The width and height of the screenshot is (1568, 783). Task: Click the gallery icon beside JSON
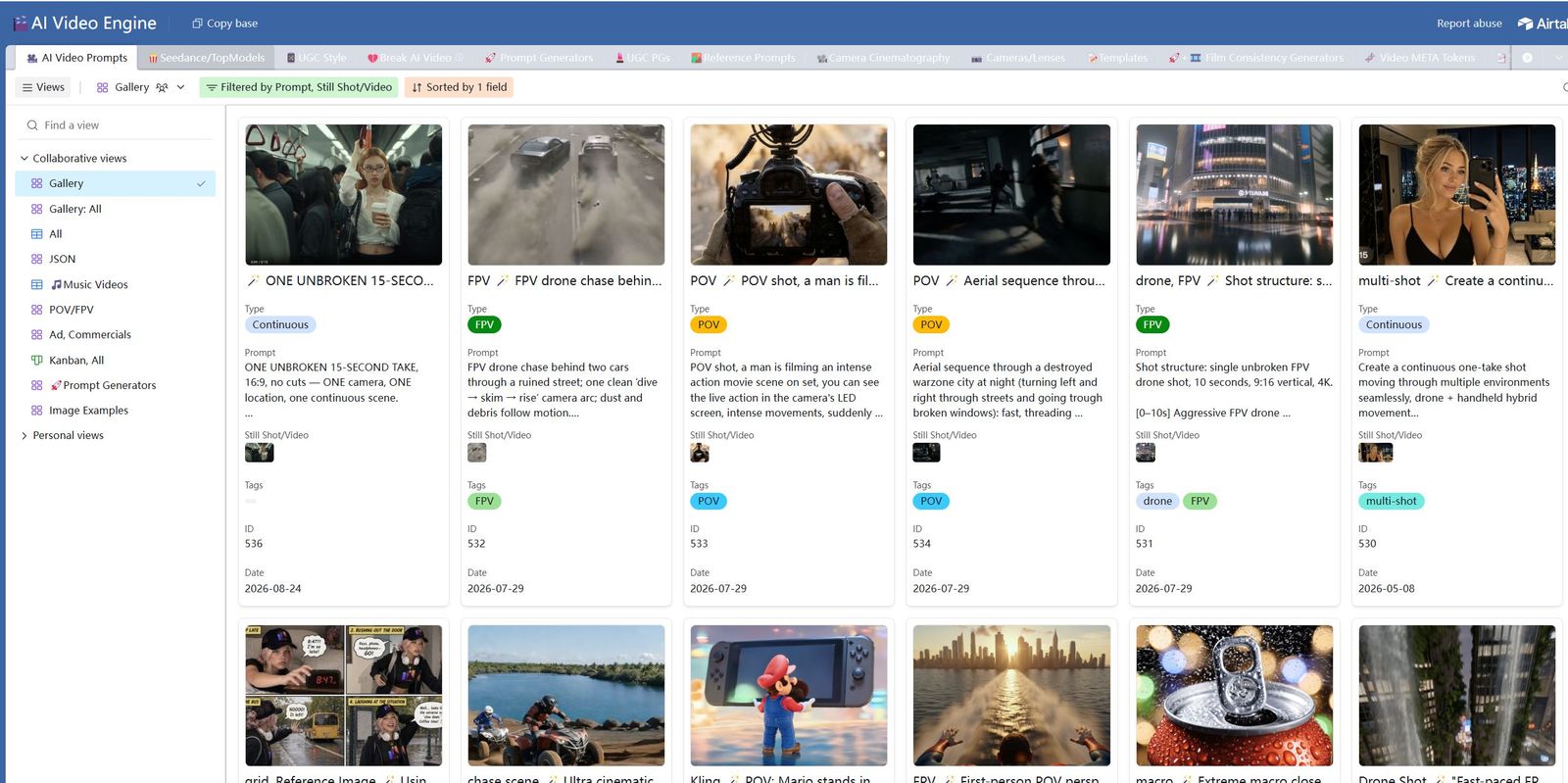(37, 260)
